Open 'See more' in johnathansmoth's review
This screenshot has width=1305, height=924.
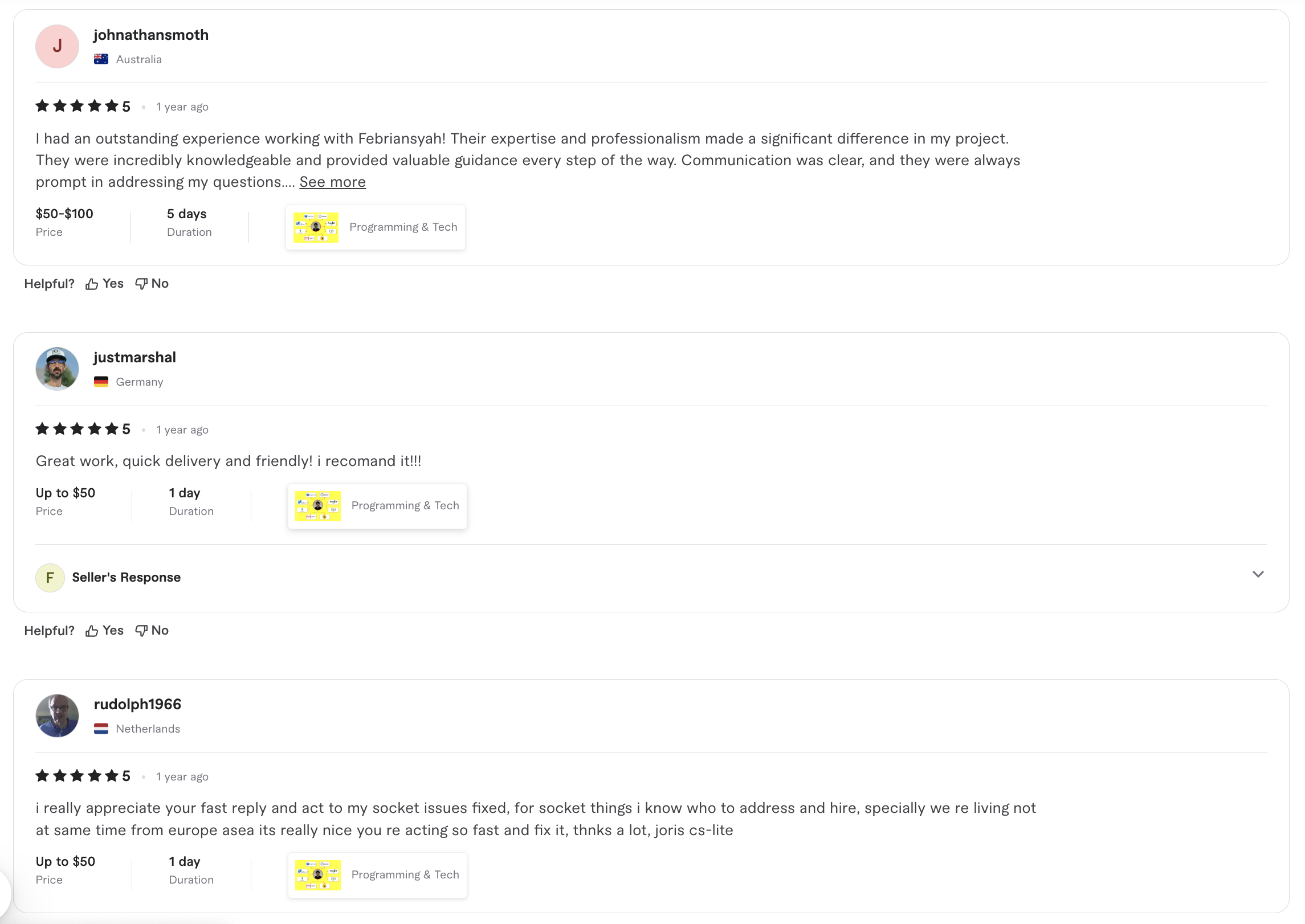tap(332, 182)
